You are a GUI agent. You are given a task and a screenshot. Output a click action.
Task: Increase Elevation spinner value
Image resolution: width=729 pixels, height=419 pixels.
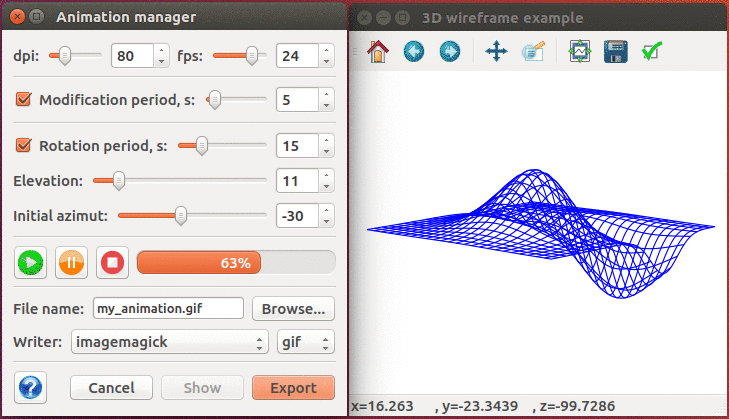[326, 175]
